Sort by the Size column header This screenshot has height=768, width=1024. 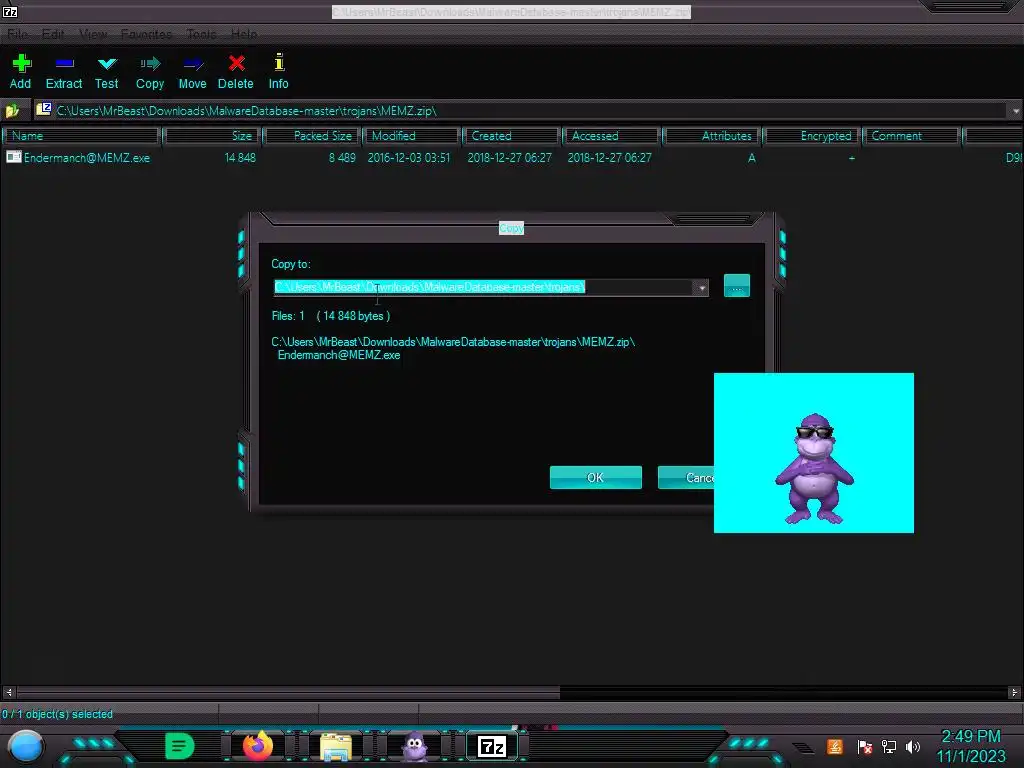tap(212, 136)
